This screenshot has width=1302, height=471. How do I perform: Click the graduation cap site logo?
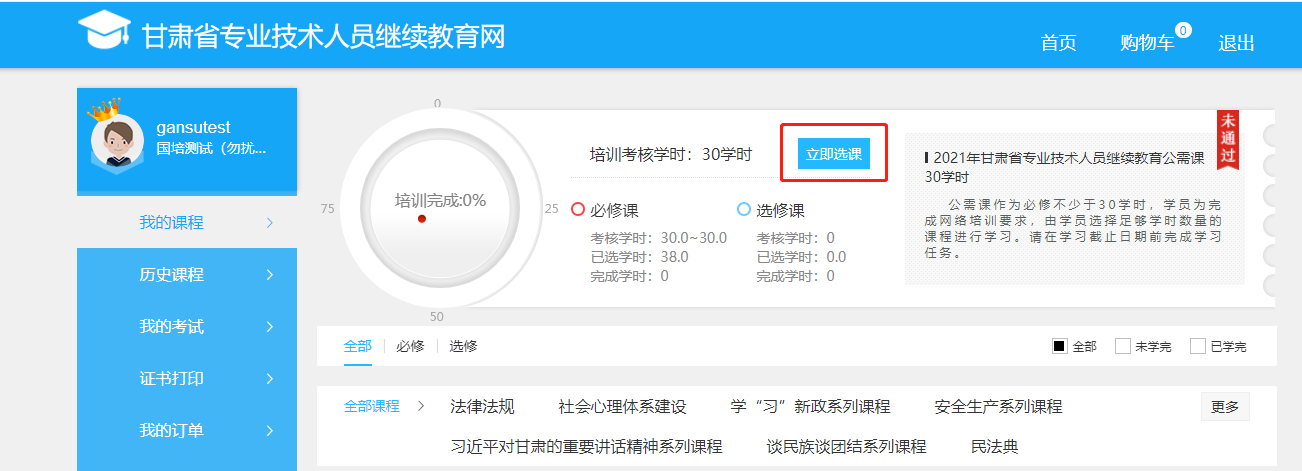pyautogui.click(x=105, y=31)
